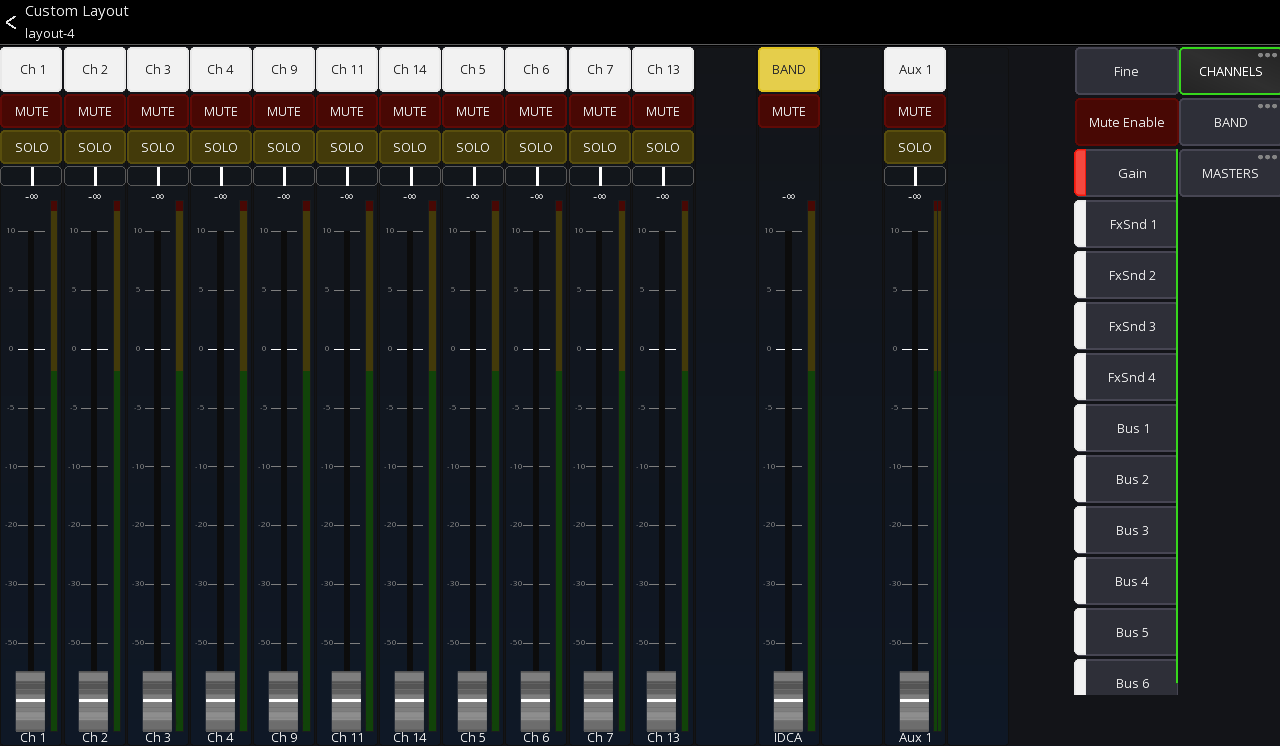Open the yellow BAND name button
The image size is (1280, 746).
pos(789,69)
